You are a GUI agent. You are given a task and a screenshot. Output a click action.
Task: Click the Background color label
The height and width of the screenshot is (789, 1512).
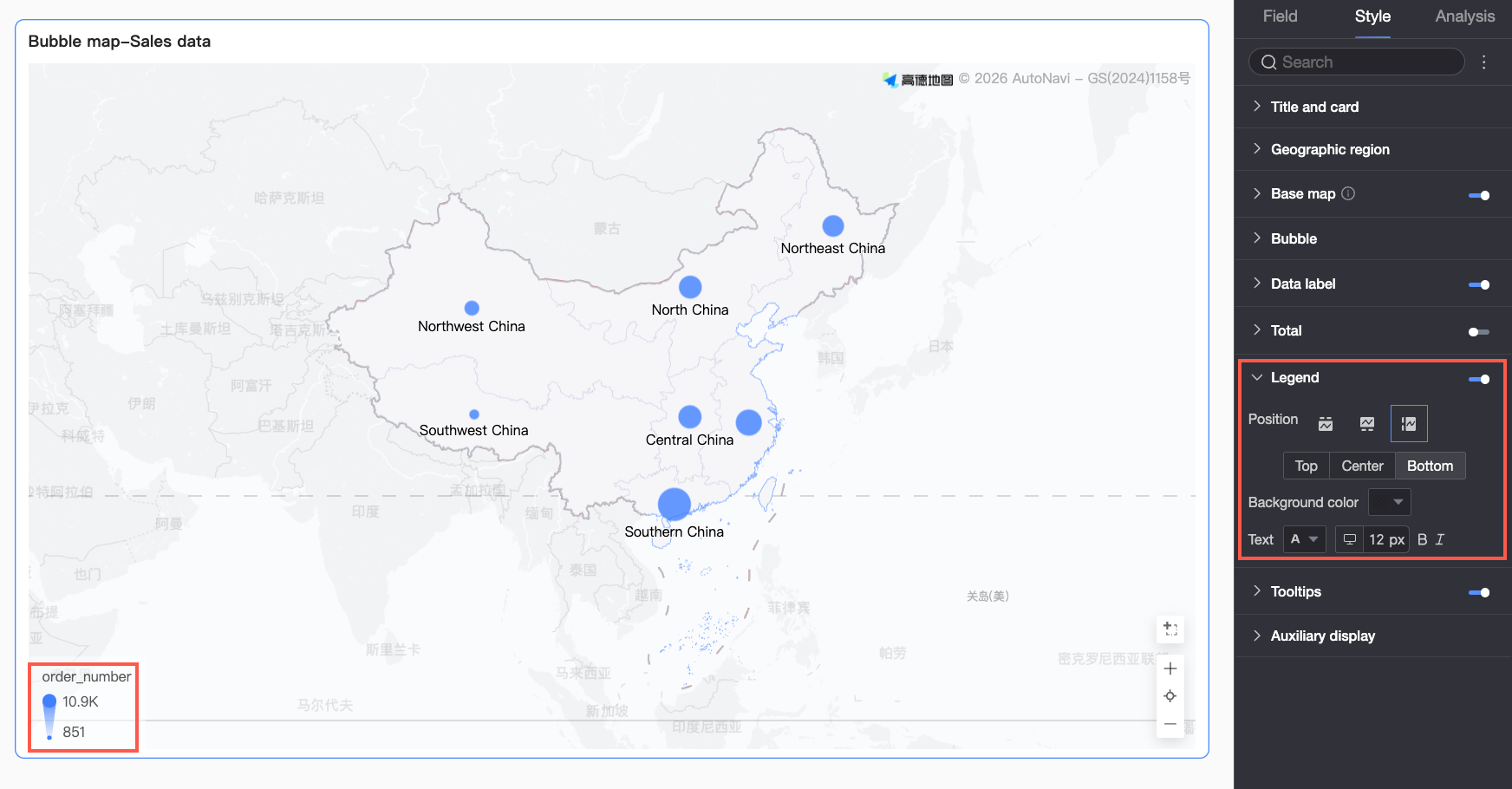click(x=1303, y=503)
